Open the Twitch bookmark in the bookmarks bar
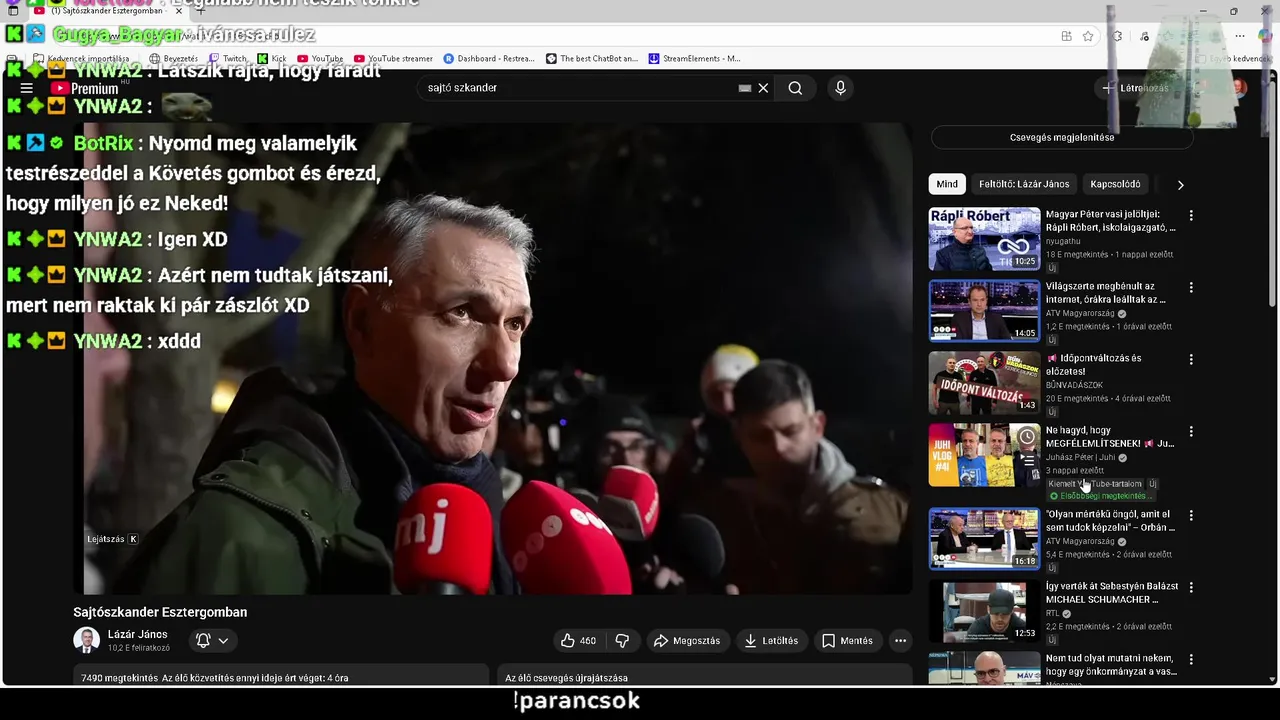This screenshot has height=720, width=1280. point(227,59)
